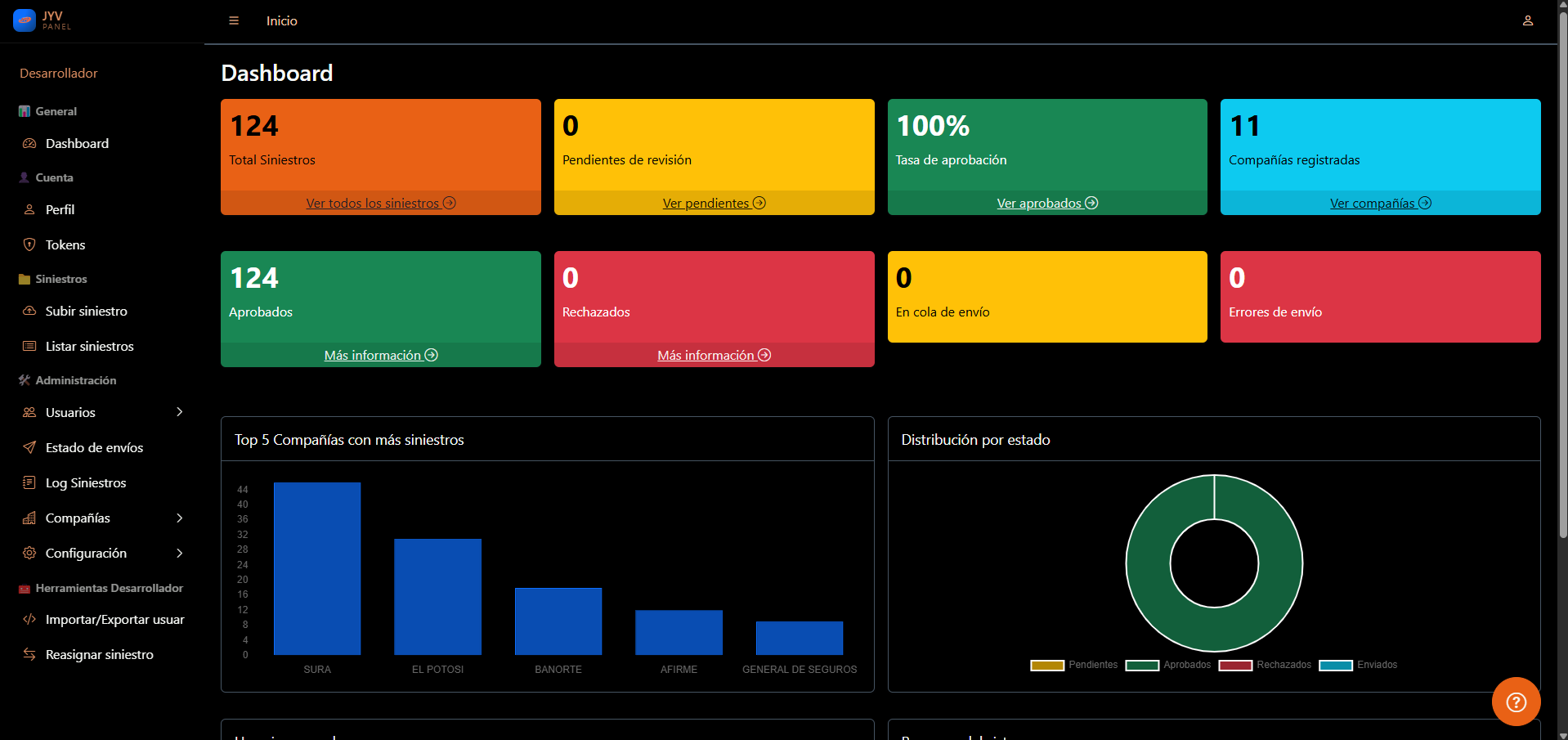Click the JYV Panel logo

(x=43, y=20)
